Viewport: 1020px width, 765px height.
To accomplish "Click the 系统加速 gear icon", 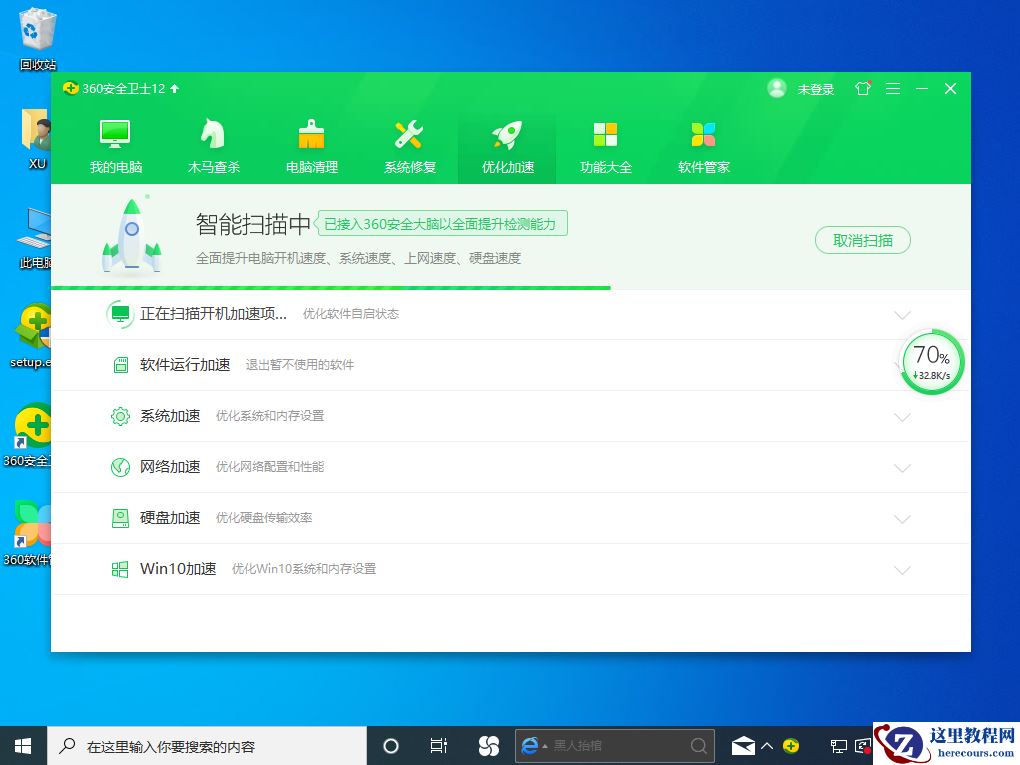I will pyautogui.click(x=121, y=416).
